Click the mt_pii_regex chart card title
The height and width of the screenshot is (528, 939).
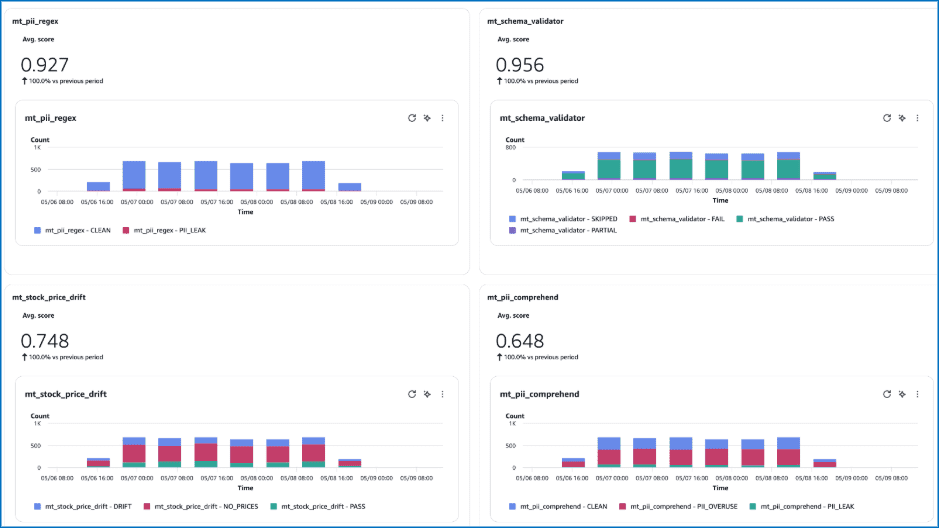(x=50, y=119)
